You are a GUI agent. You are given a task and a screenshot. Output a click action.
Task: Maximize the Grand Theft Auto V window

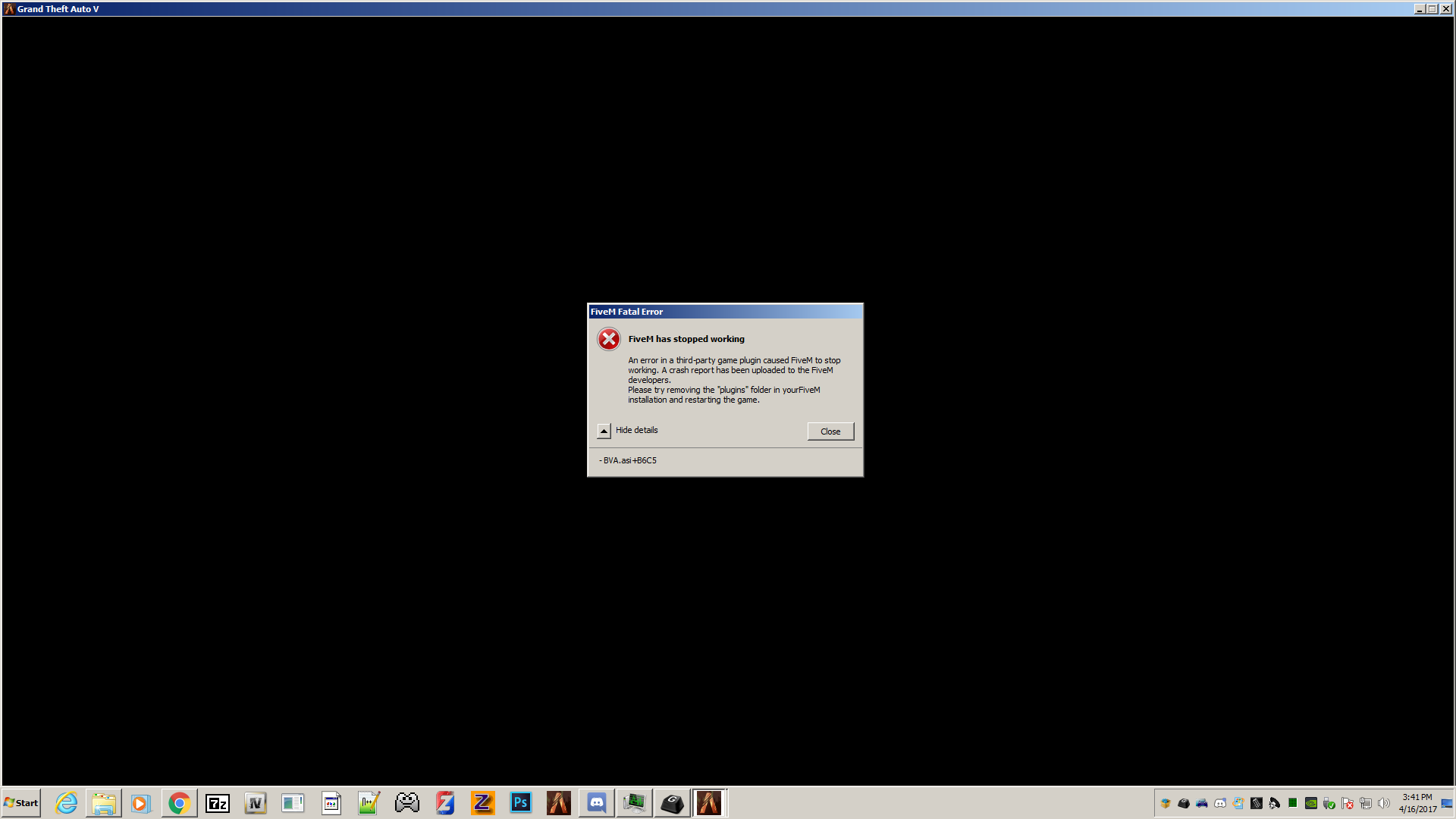1432,9
